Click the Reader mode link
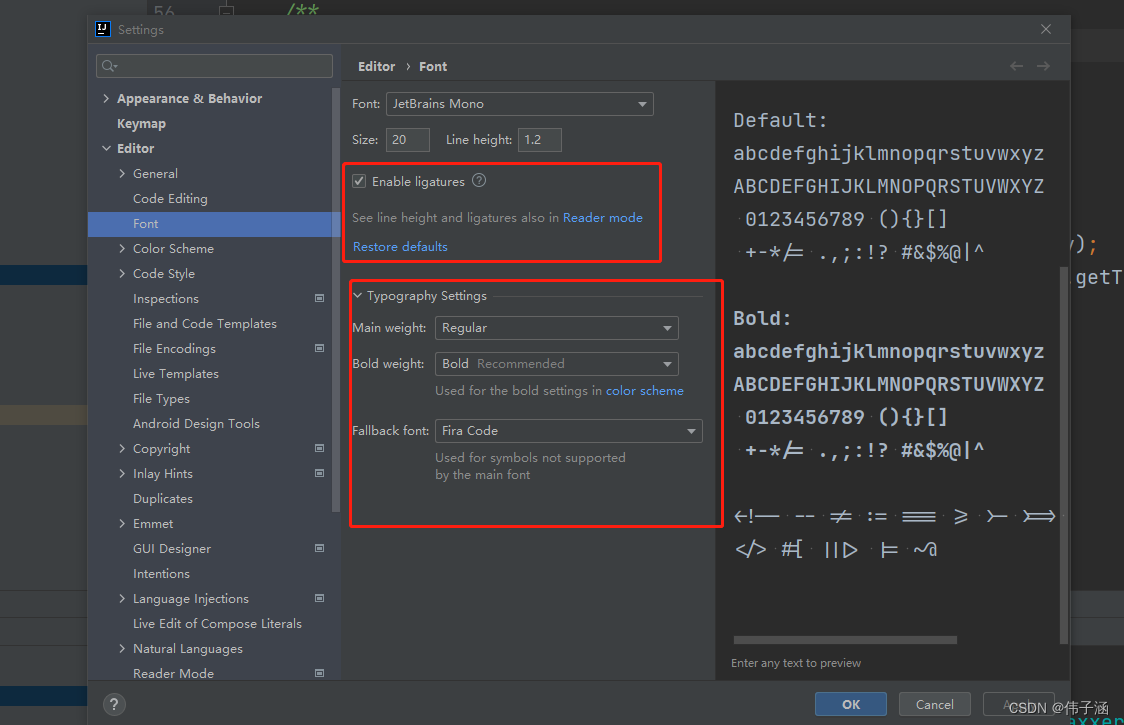The image size is (1124, 725). pyautogui.click(x=602, y=217)
